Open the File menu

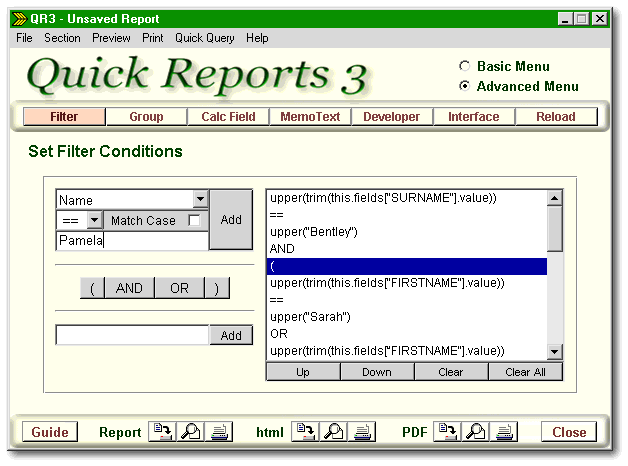click(24, 38)
